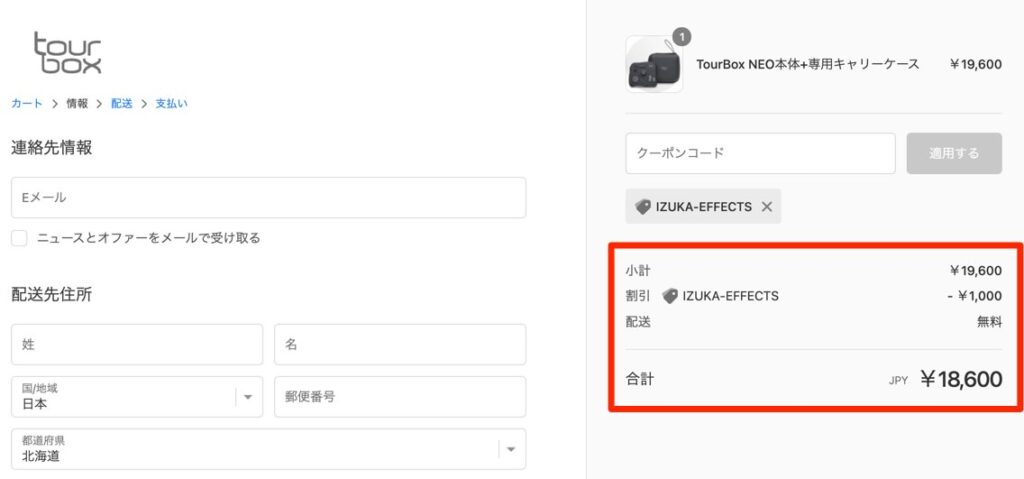This screenshot has width=1024, height=479.
Task: Open the TourBox NEO product thumbnail
Action: (654, 64)
